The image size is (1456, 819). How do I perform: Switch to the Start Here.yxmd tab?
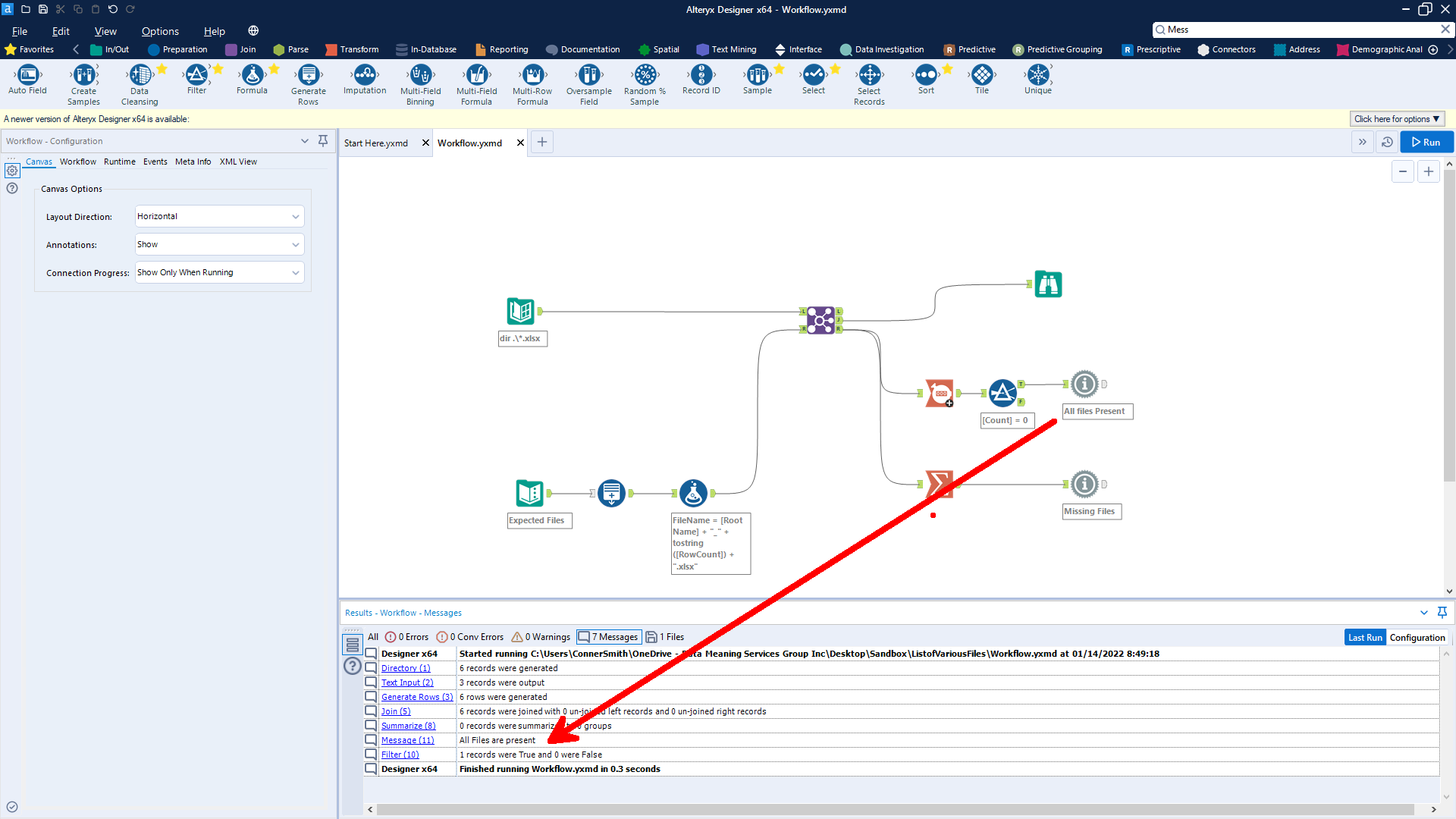pos(377,143)
